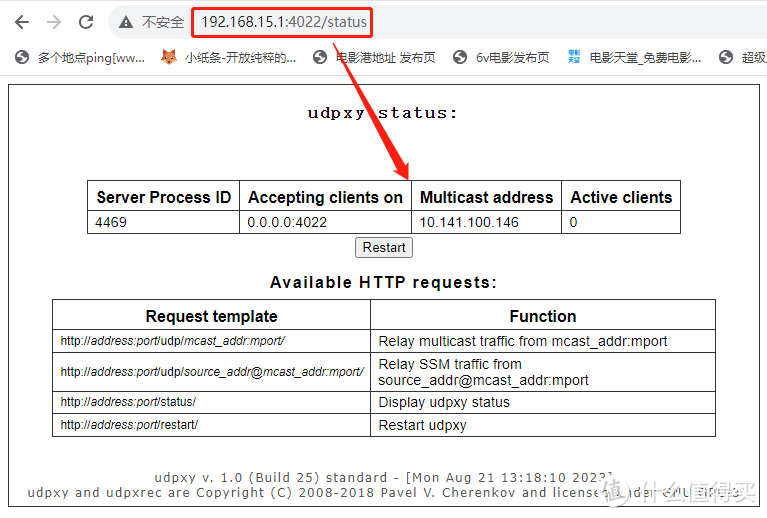Select the Server Process ID header
Screen dimensions: 767x518
click(x=163, y=197)
